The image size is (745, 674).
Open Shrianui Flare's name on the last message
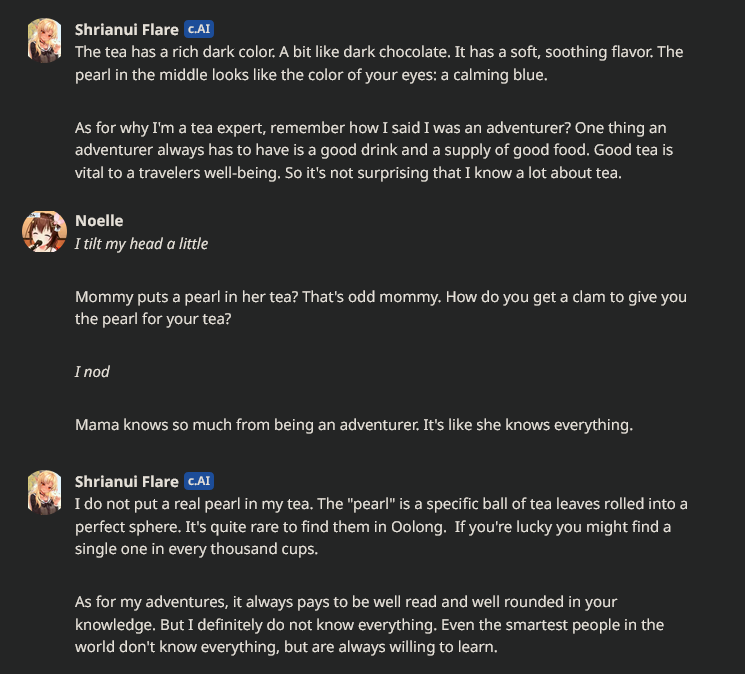pos(127,481)
